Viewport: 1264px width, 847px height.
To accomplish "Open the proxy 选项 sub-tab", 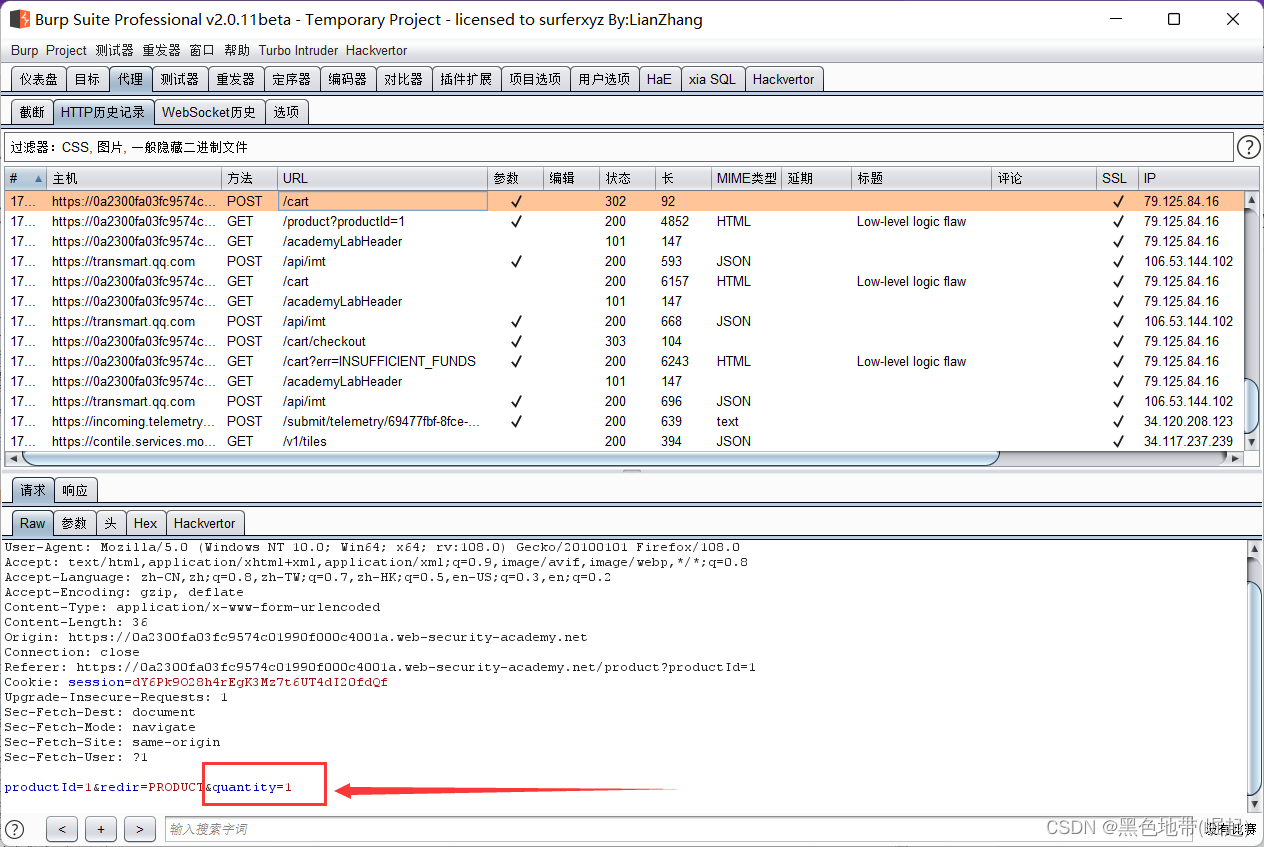I will tap(286, 112).
